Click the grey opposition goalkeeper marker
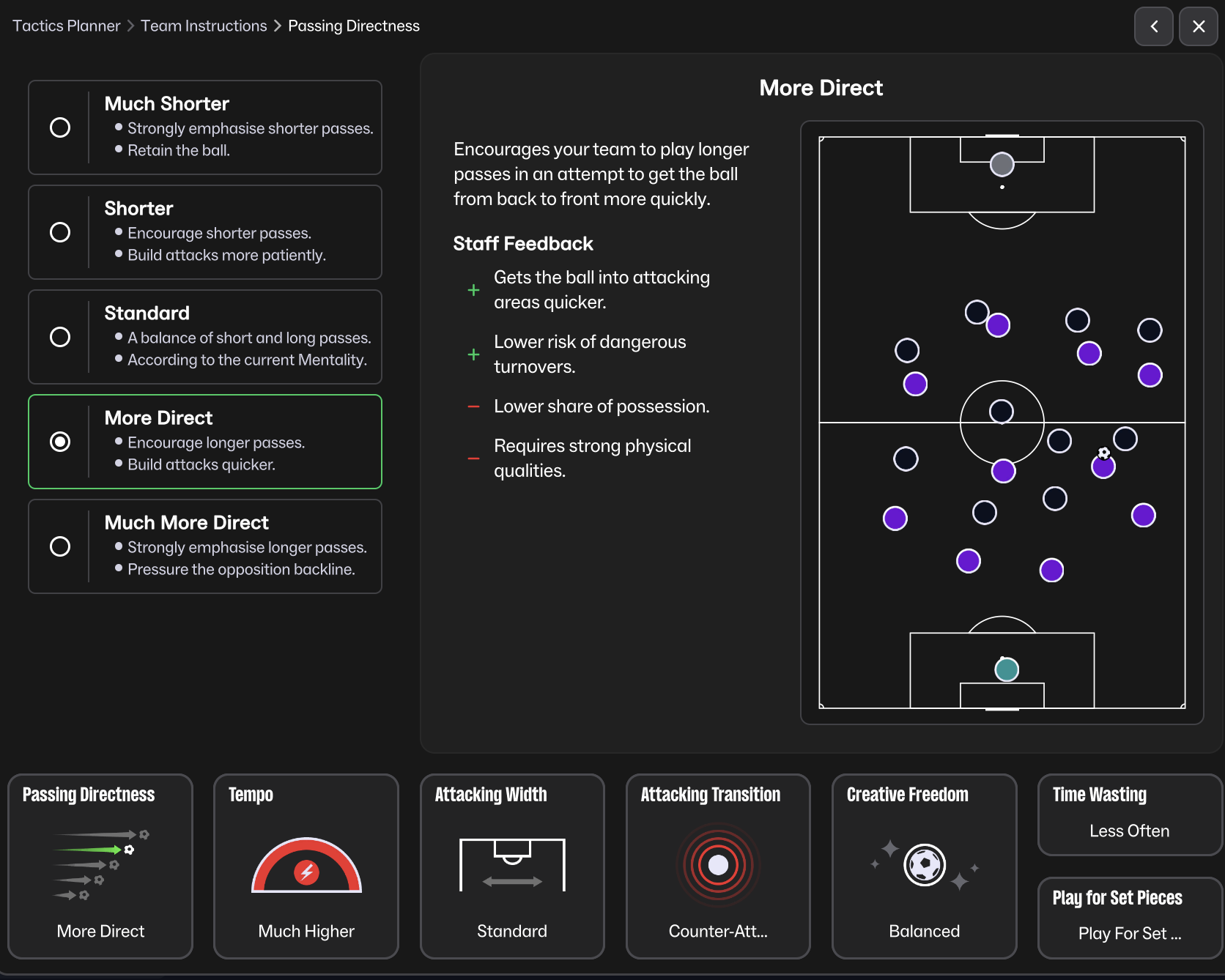This screenshot has width=1225, height=980. coord(1002,164)
